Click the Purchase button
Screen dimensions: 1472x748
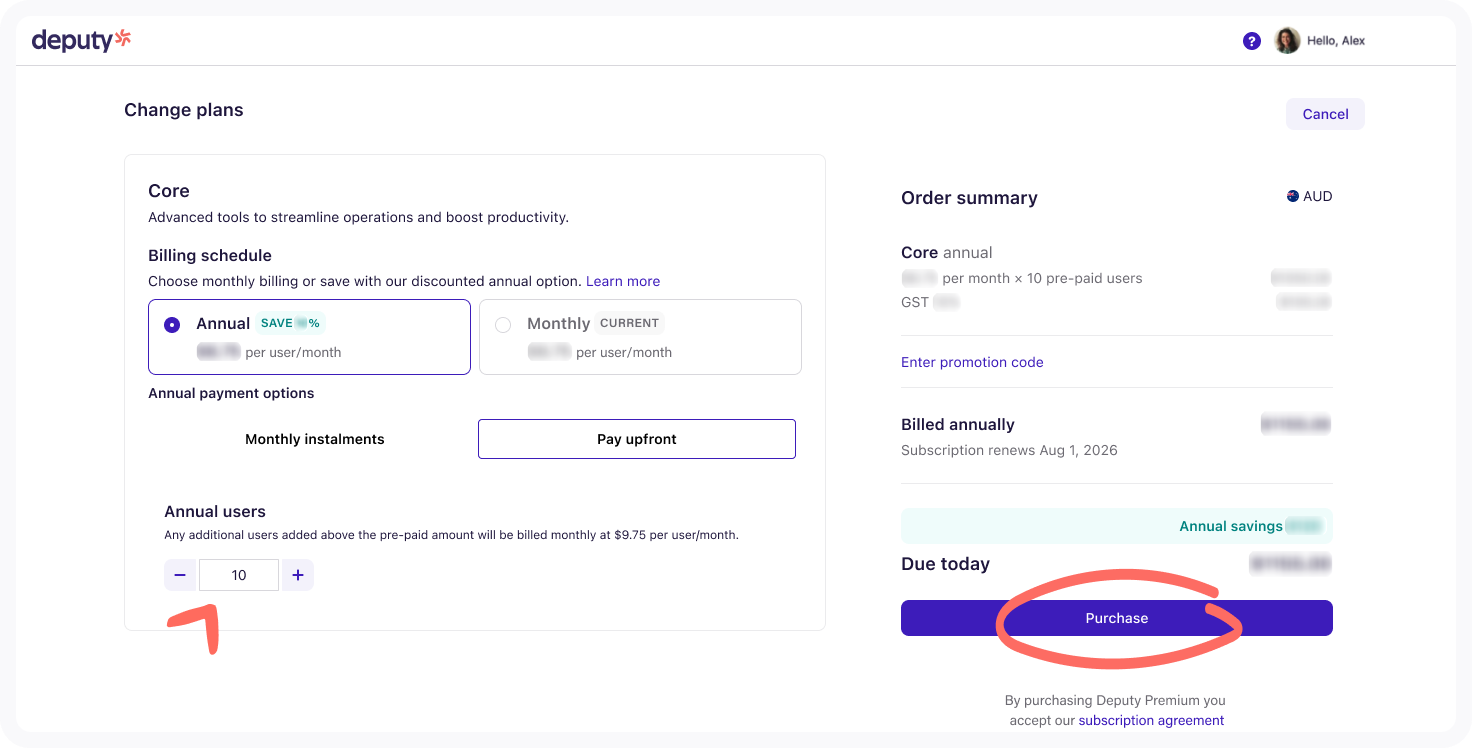(x=1116, y=618)
